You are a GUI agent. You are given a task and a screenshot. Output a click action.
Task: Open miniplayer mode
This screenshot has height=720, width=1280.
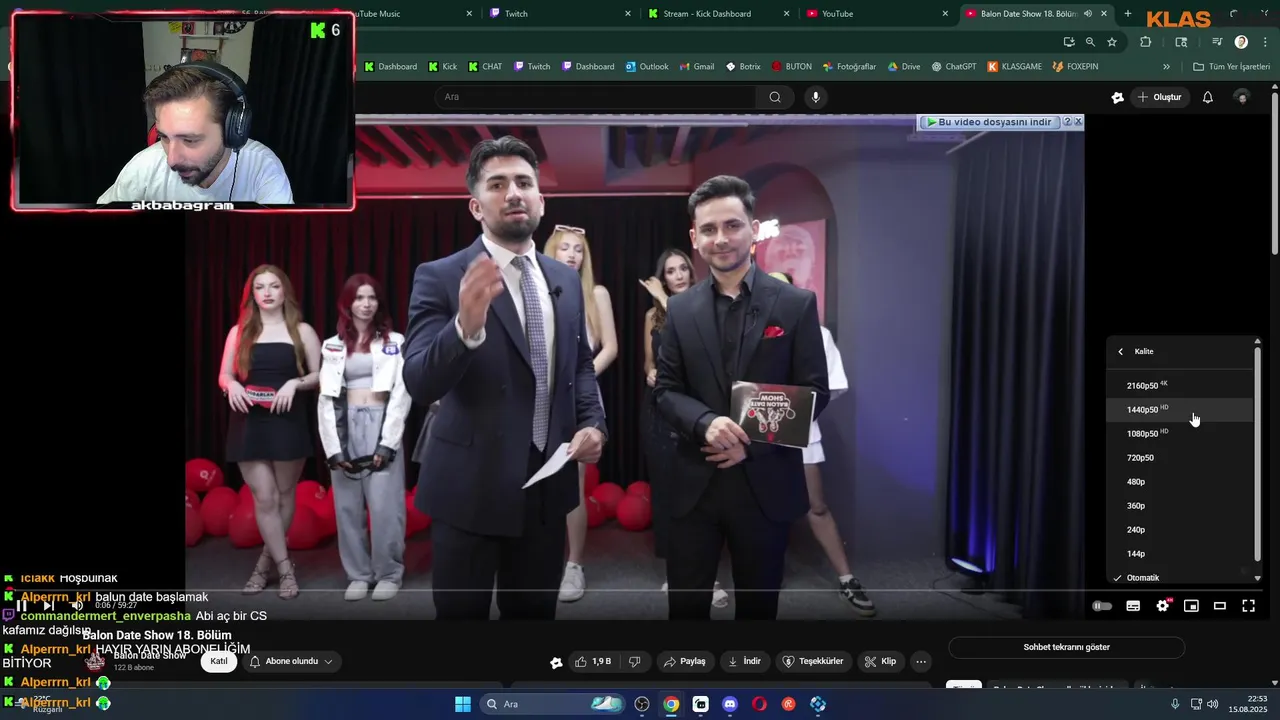(1191, 605)
